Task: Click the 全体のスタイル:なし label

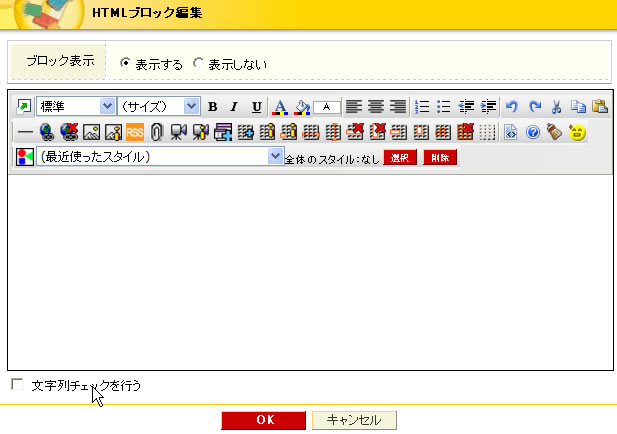Action: click(332, 159)
